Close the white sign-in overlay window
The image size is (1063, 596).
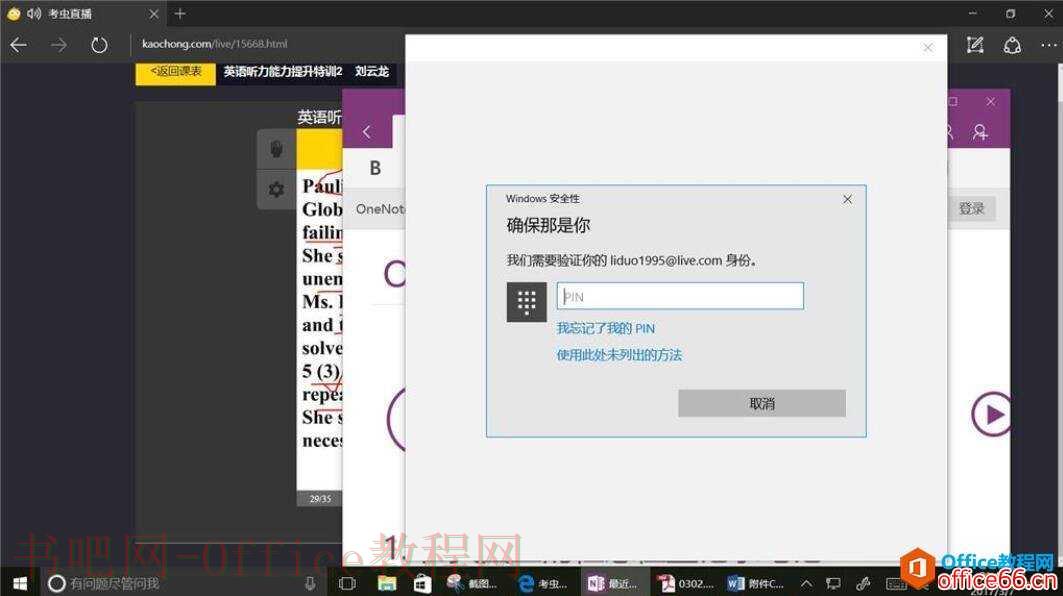(x=928, y=47)
